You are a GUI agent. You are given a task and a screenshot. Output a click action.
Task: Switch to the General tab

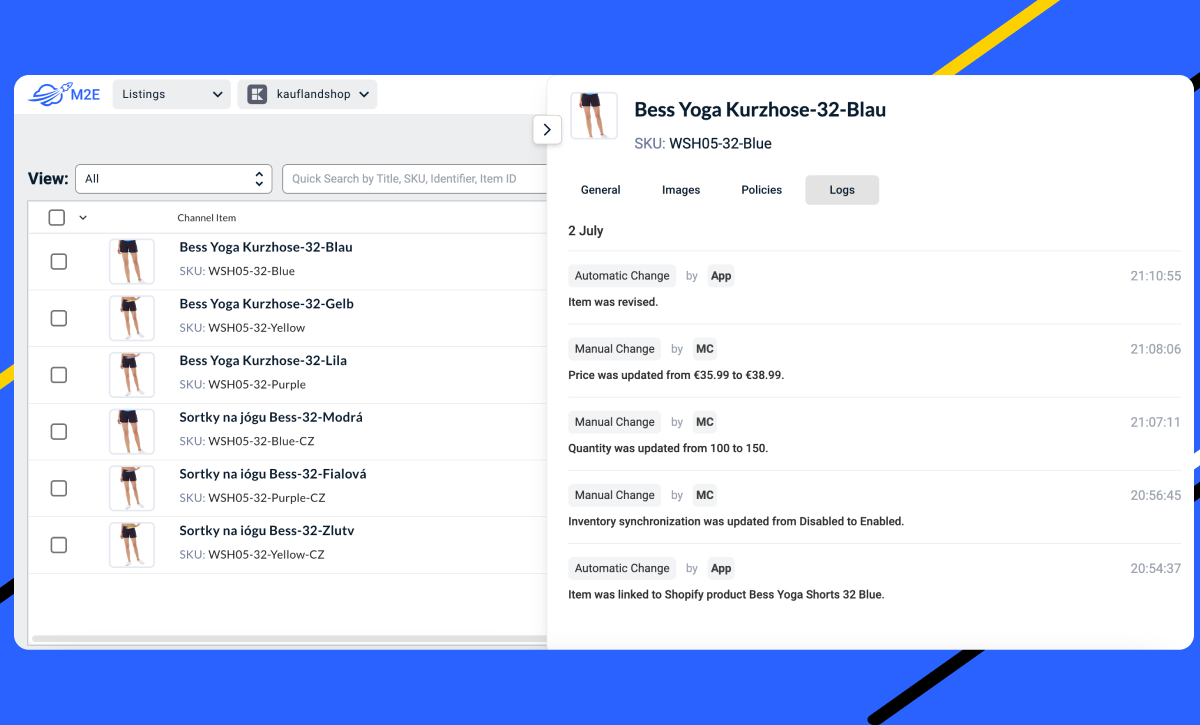pyautogui.click(x=601, y=190)
